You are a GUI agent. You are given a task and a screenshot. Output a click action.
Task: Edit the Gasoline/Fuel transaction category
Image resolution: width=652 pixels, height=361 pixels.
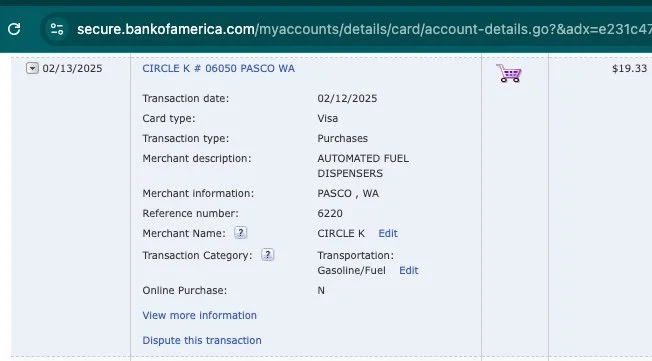coord(409,270)
